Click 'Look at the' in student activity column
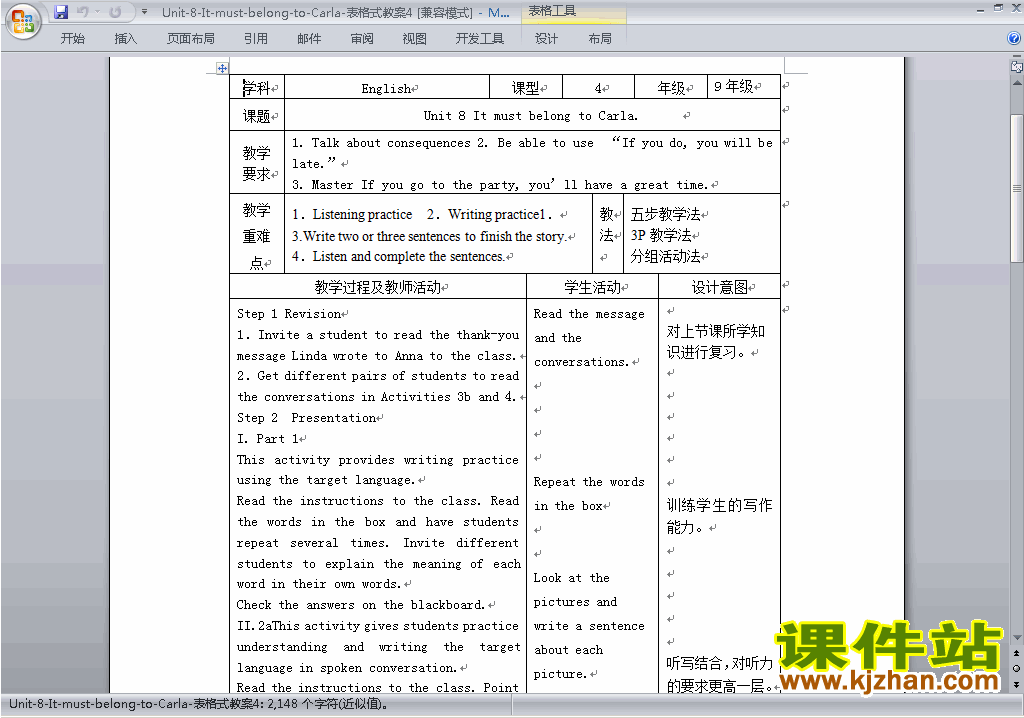1024x718 pixels. coord(571,578)
